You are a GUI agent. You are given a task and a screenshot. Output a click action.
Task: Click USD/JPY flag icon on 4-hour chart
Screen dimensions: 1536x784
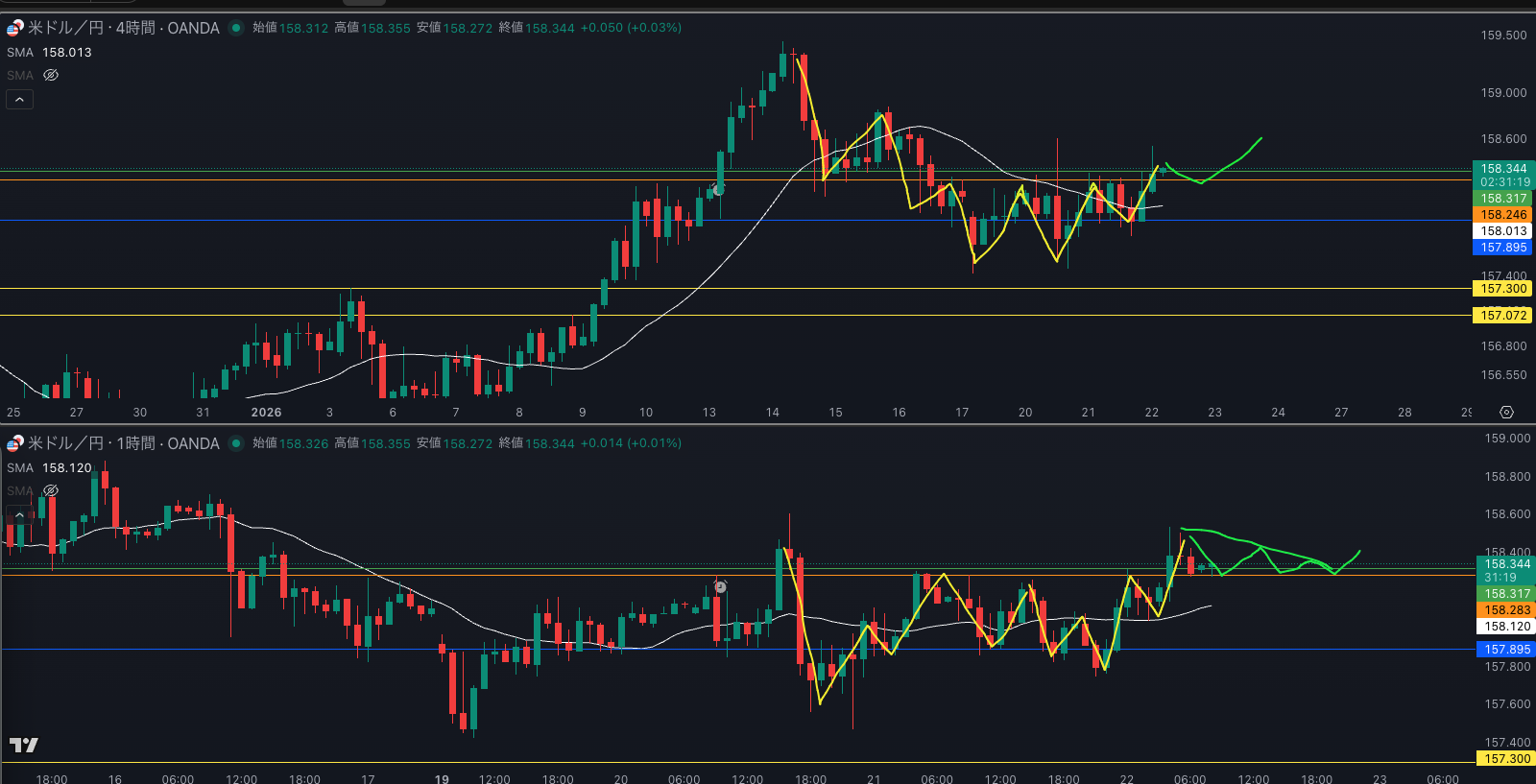coord(15,28)
